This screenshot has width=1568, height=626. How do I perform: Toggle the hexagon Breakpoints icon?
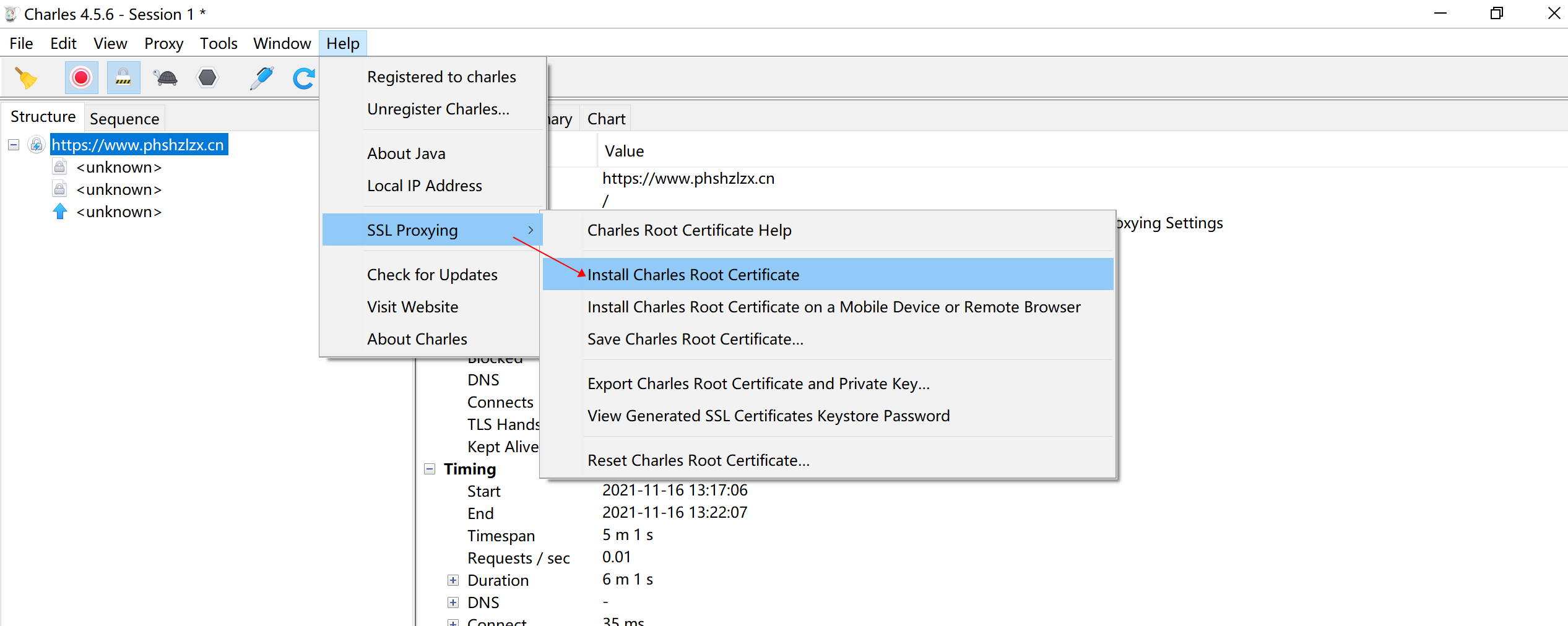pos(207,78)
